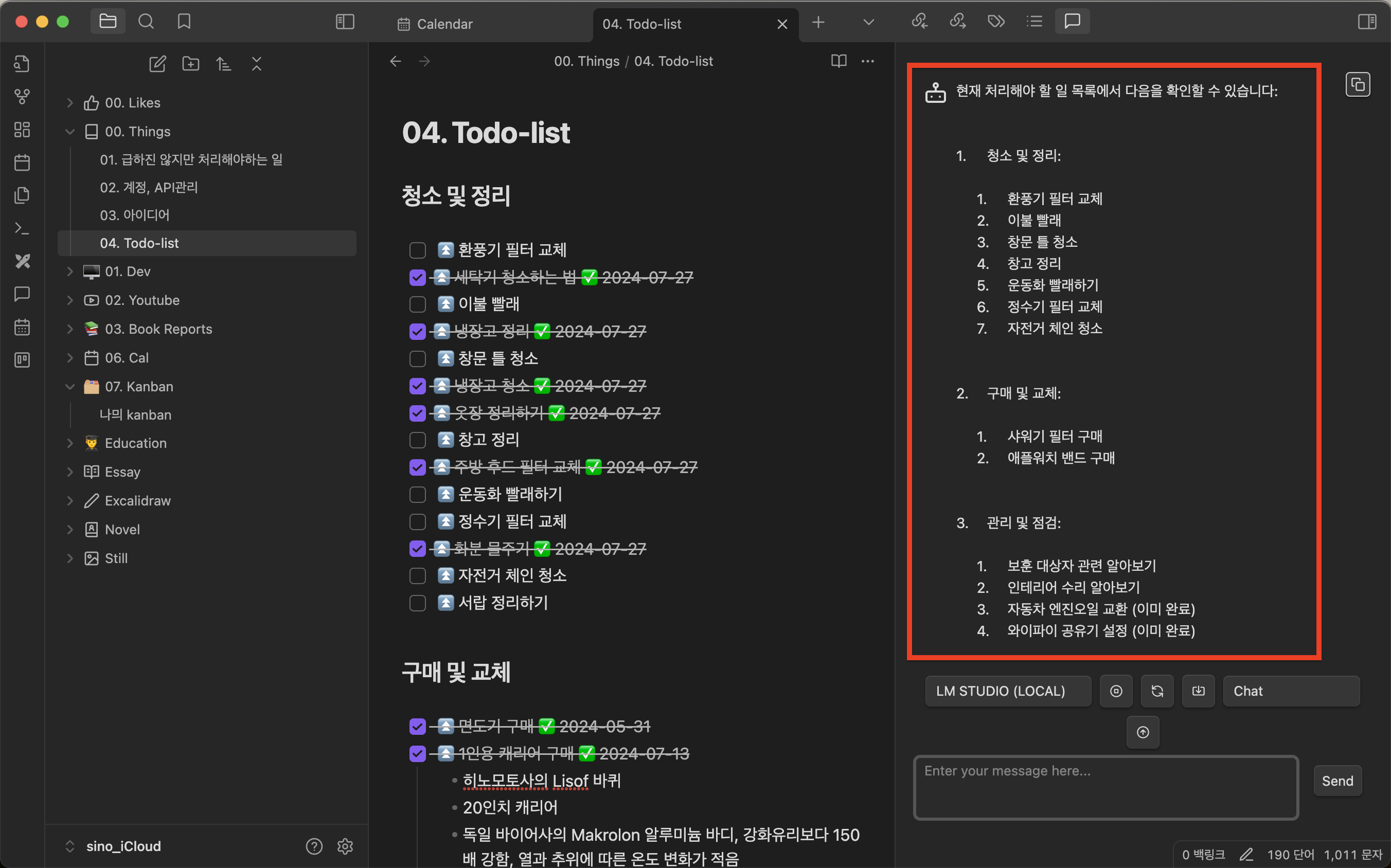Toggle reading view book icon
Image resolution: width=1391 pixels, height=868 pixels.
click(839, 61)
